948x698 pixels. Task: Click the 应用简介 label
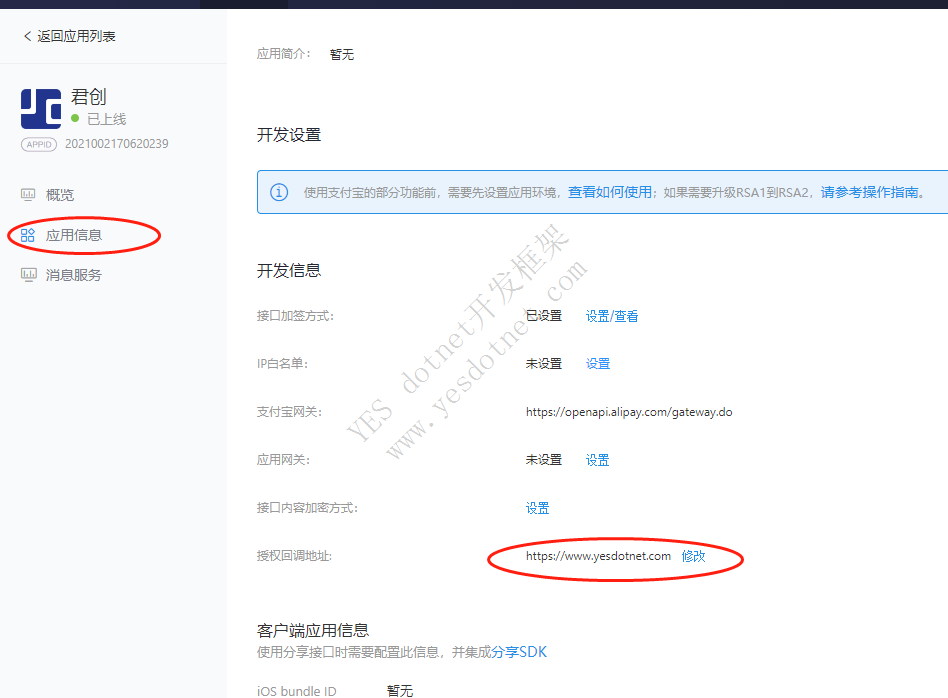(284, 54)
